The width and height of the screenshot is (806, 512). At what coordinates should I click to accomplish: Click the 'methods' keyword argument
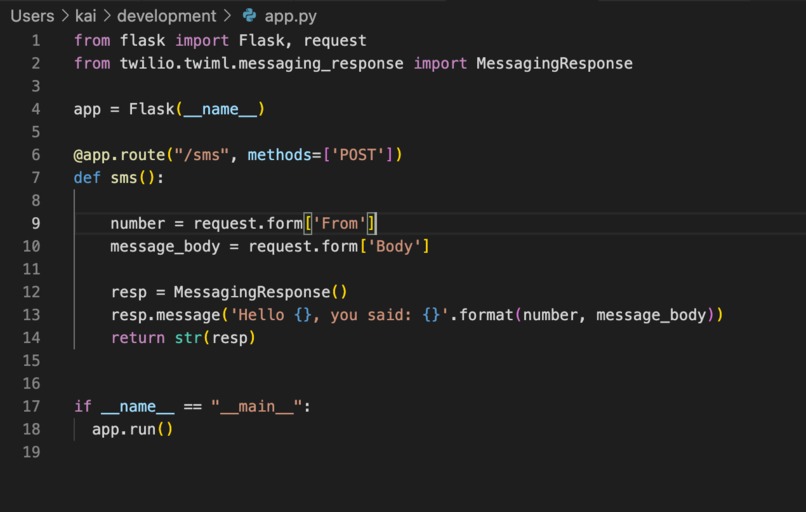click(279, 155)
